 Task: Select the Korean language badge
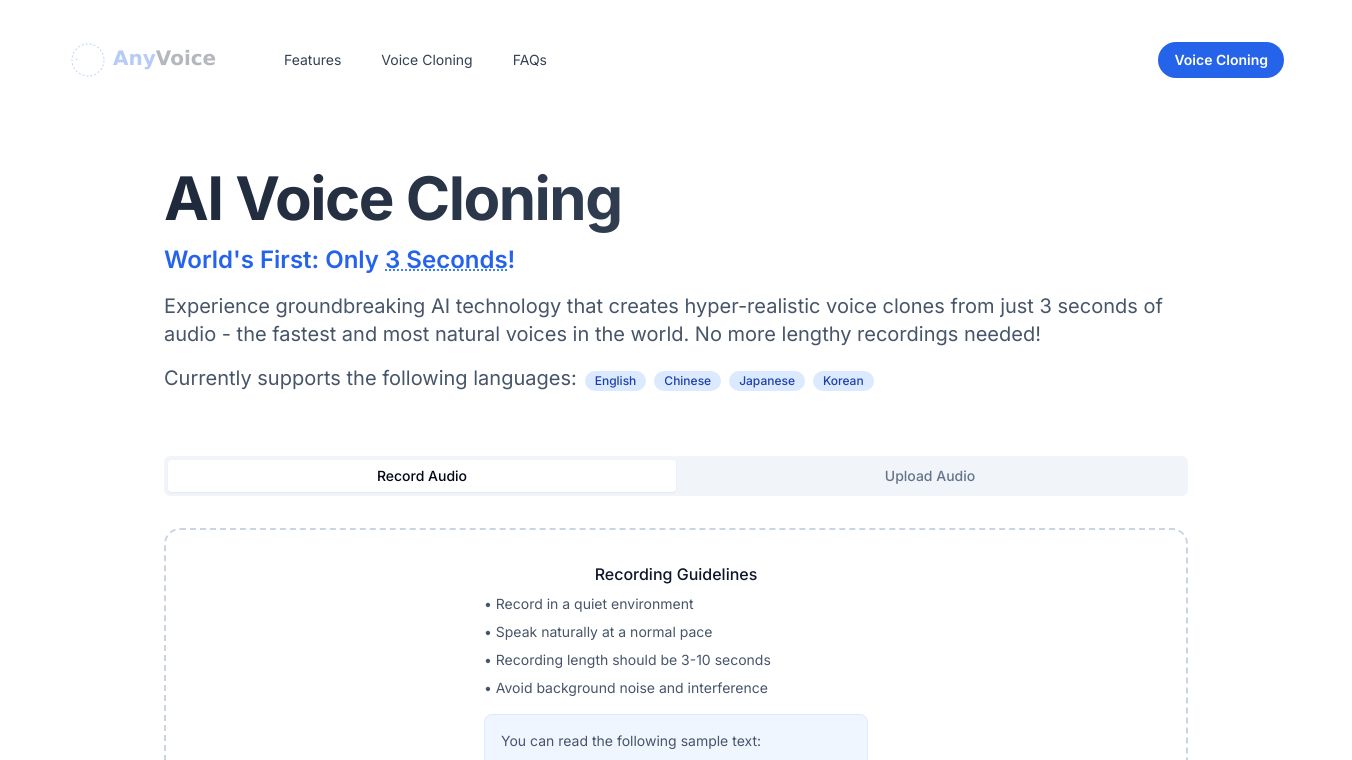tap(842, 381)
